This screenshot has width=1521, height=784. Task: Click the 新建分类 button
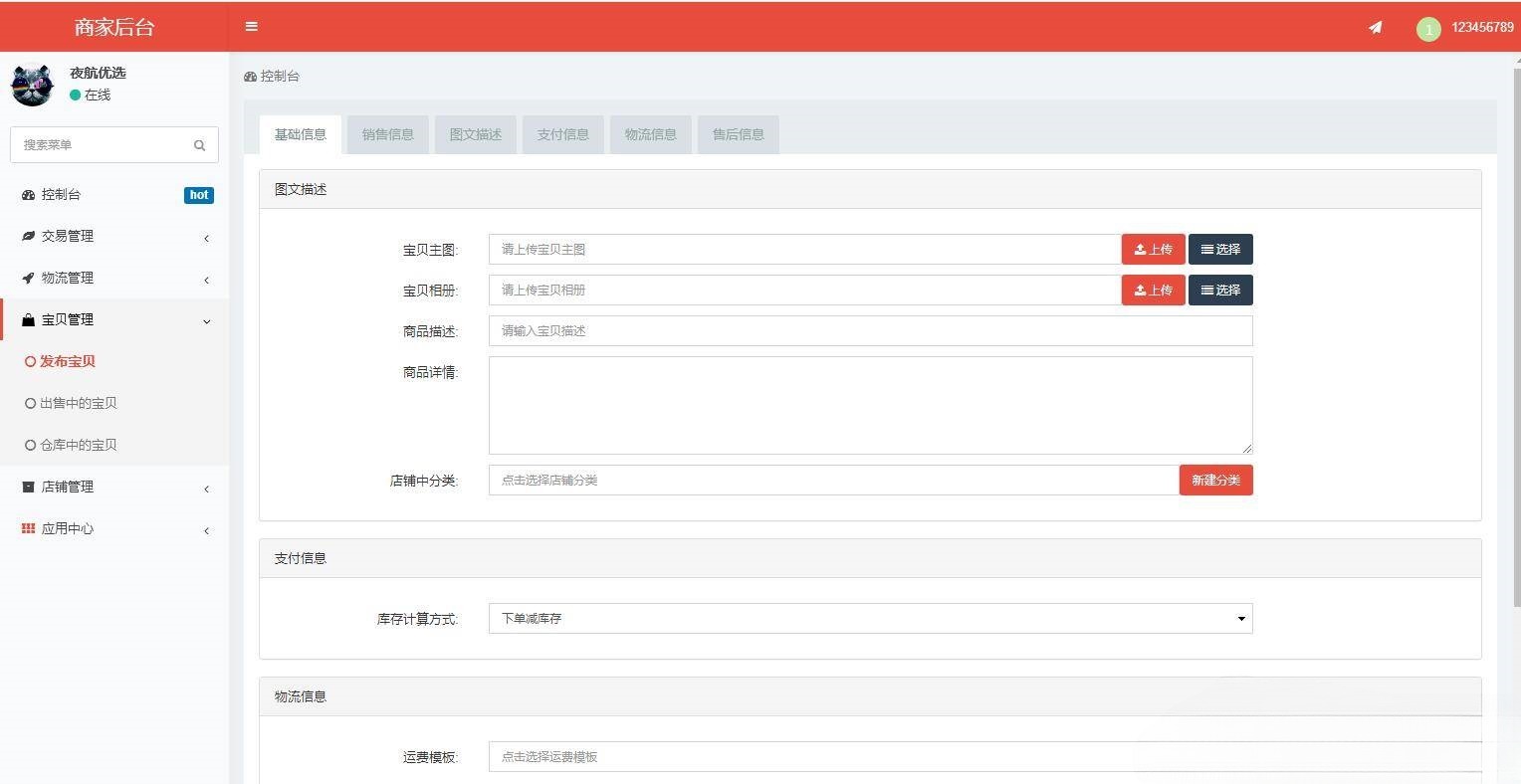coord(1215,480)
